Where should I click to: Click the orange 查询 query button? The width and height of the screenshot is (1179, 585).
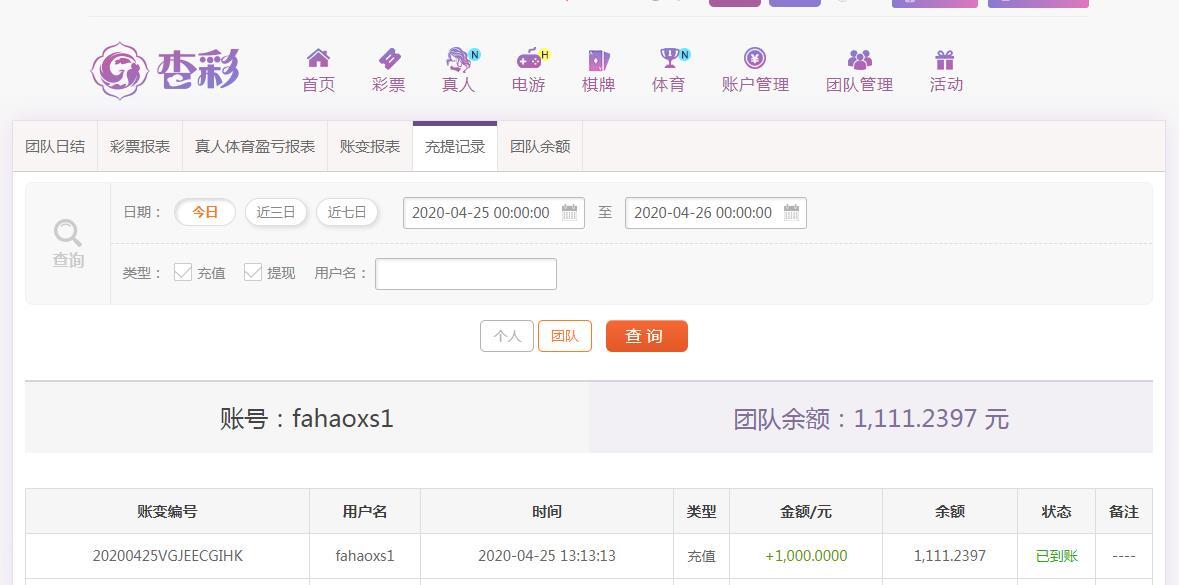(x=646, y=336)
